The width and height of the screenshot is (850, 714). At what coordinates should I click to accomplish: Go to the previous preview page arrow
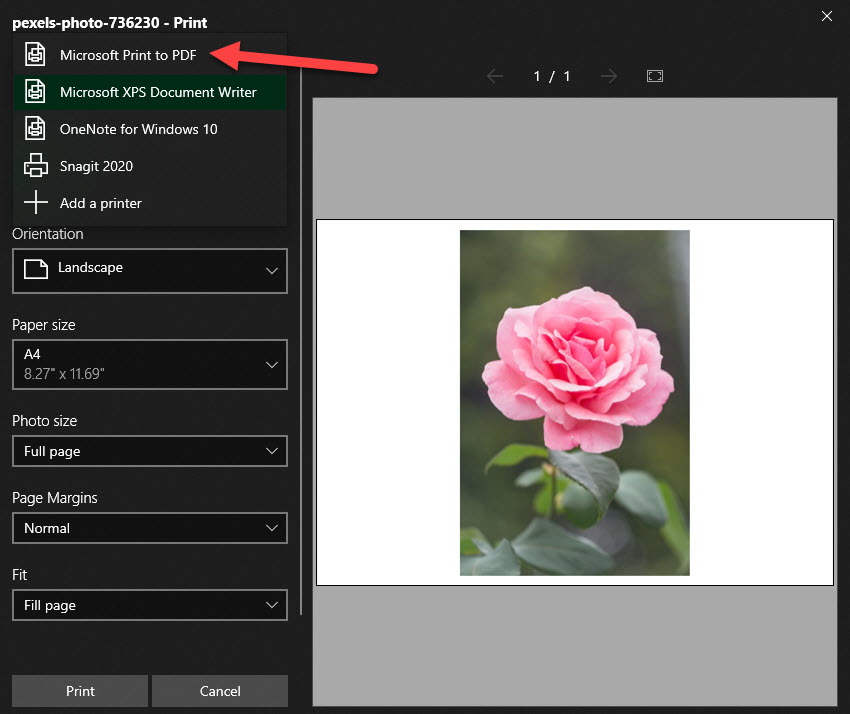[494, 76]
